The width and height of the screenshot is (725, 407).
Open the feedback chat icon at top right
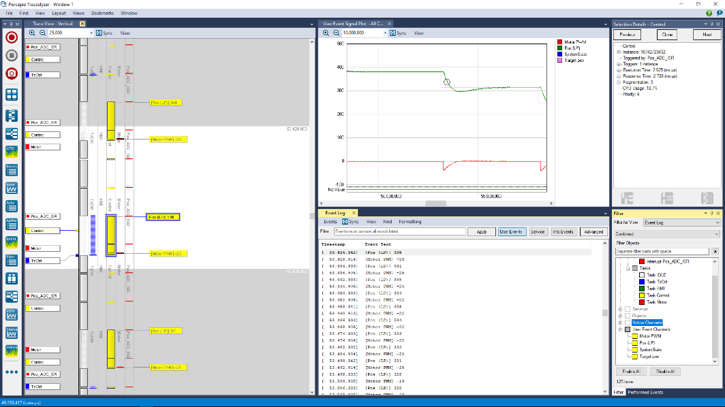pyautogui.click(x=719, y=13)
